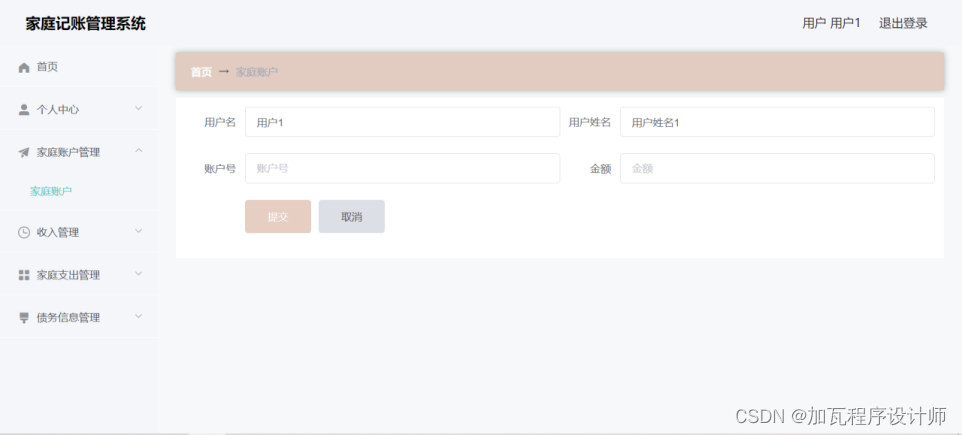The image size is (962, 435).
Task: Open the 首页 sidebar menu item
Action: 79,67
